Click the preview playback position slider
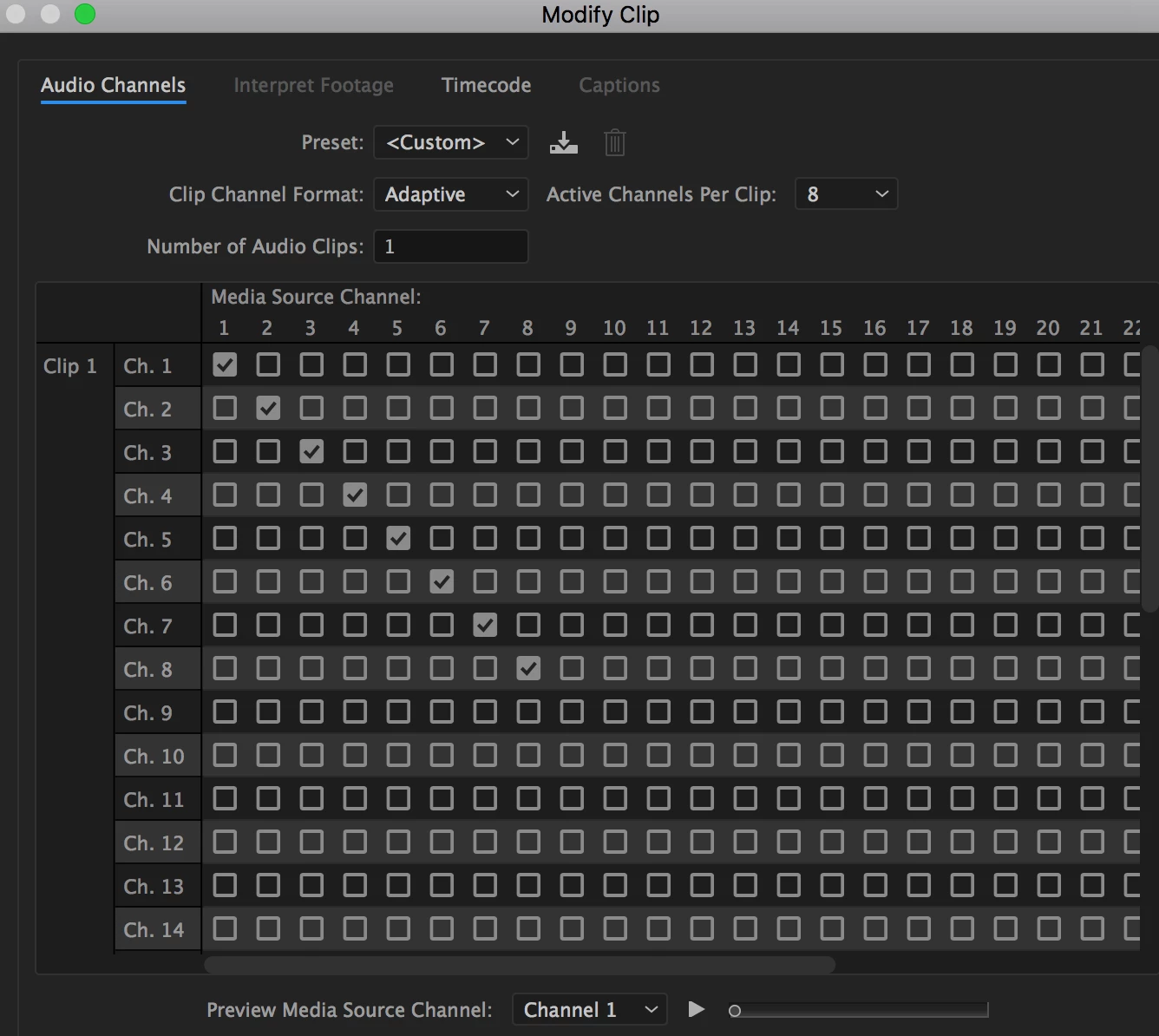Viewport: 1159px width, 1036px height. [x=859, y=1010]
